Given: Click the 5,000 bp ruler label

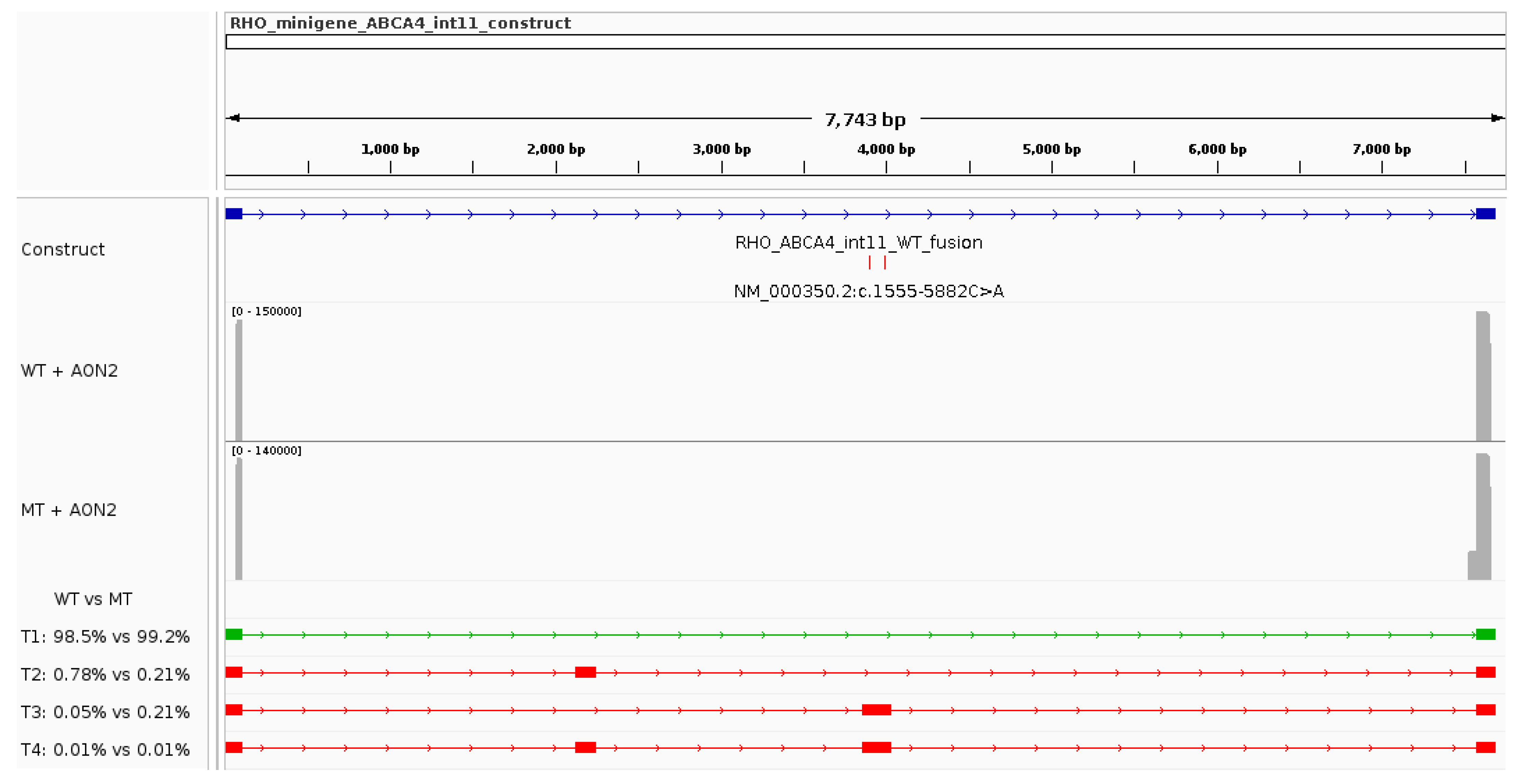Looking at the screenshot, I should 1052,149.
